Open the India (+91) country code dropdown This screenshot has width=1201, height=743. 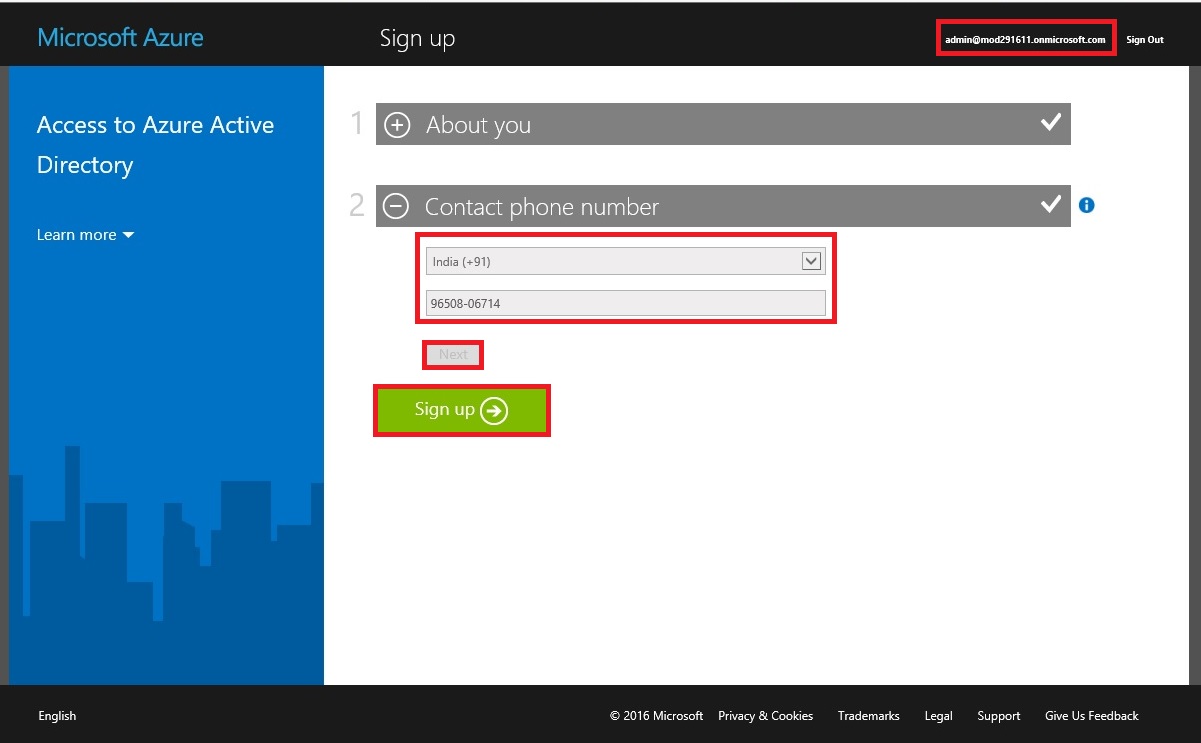tap(625, 262)
